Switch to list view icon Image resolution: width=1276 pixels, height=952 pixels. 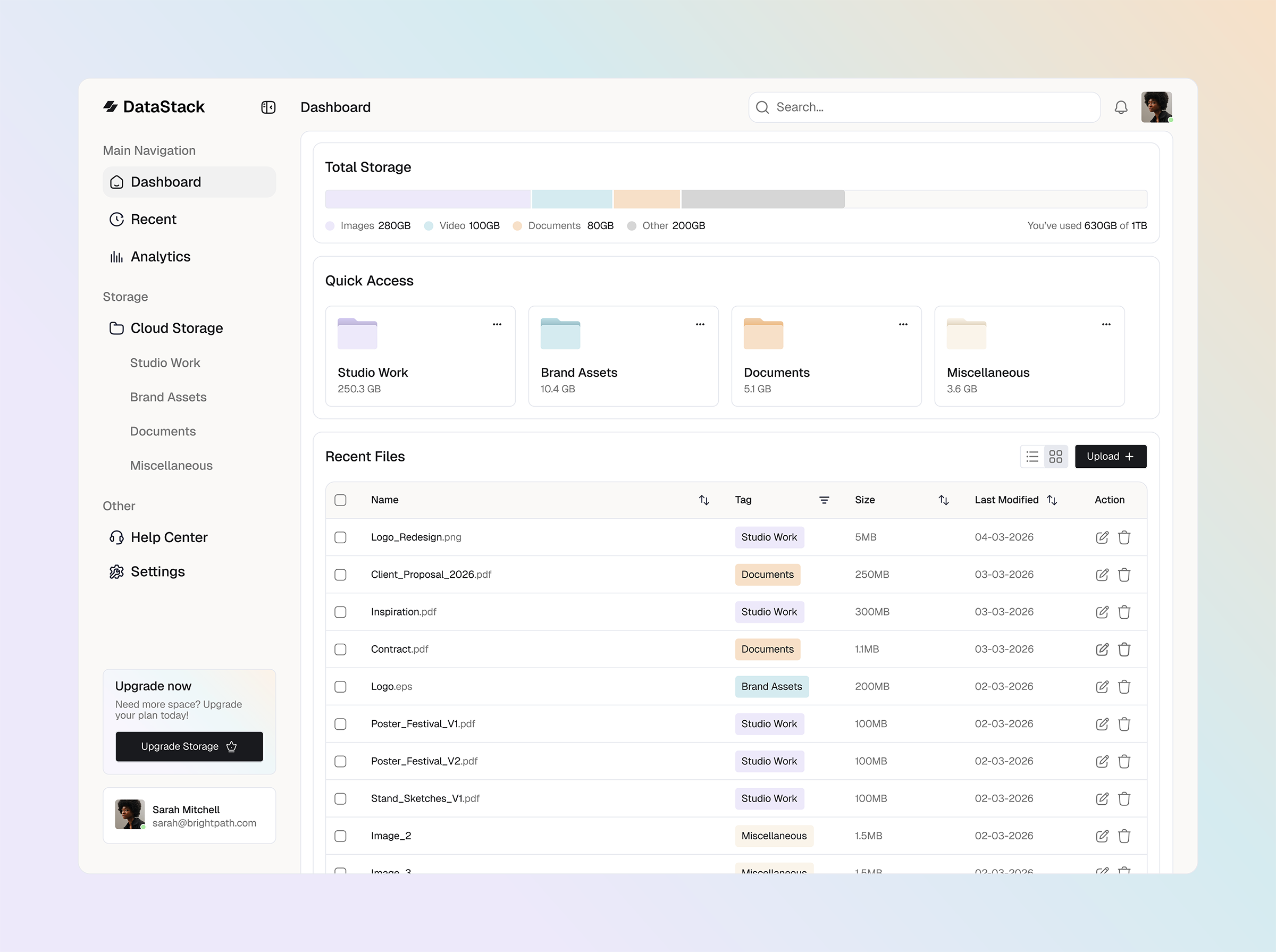1032,457
